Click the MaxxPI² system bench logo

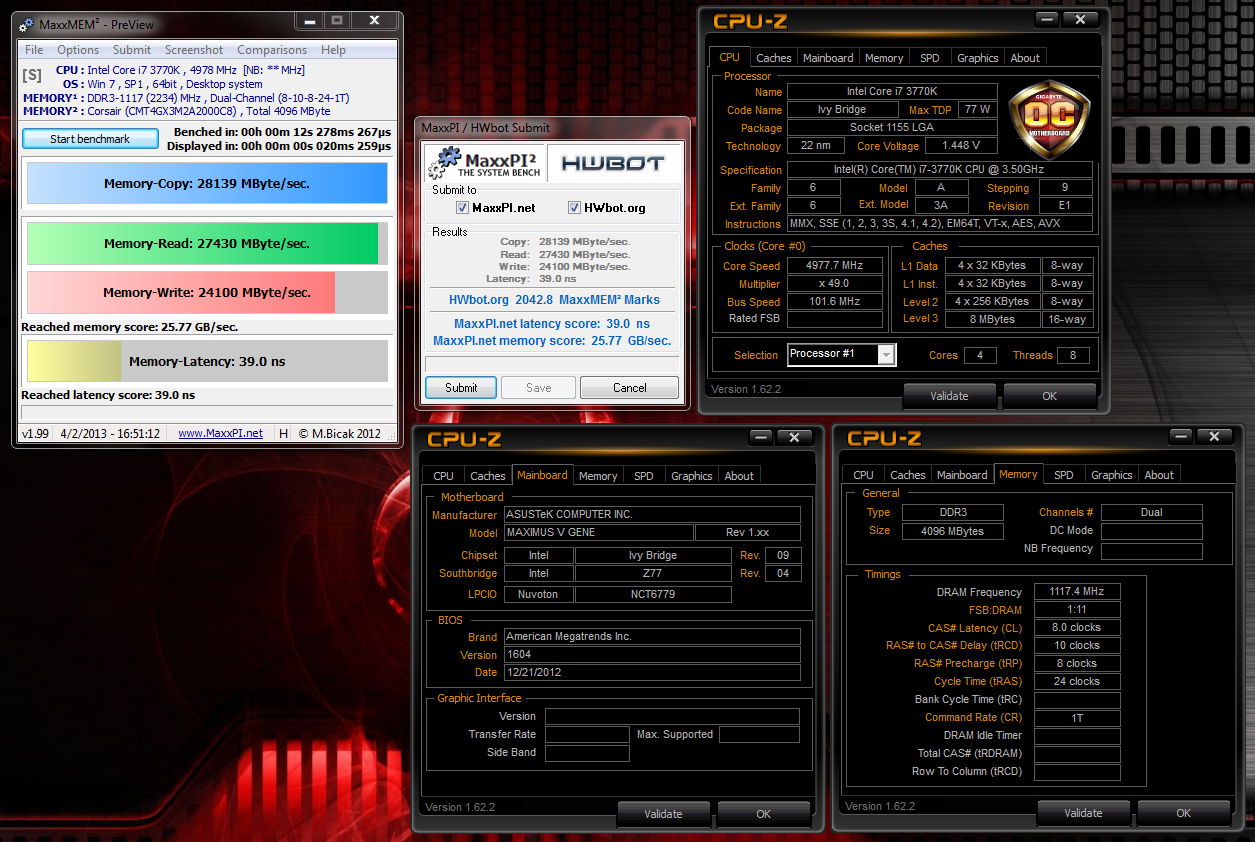483,164
